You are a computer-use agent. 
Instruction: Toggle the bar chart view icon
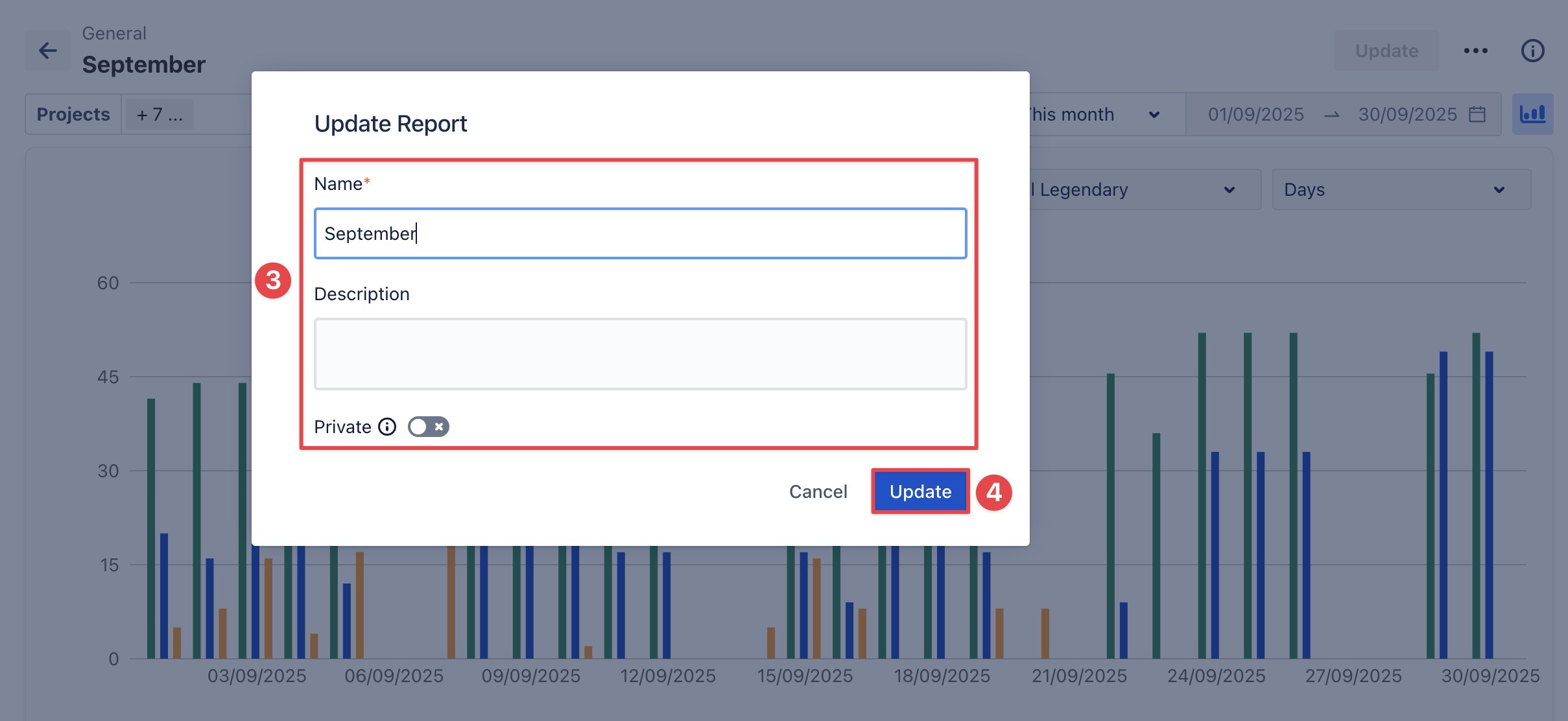pyautogui.click(x=1532, y=114)
